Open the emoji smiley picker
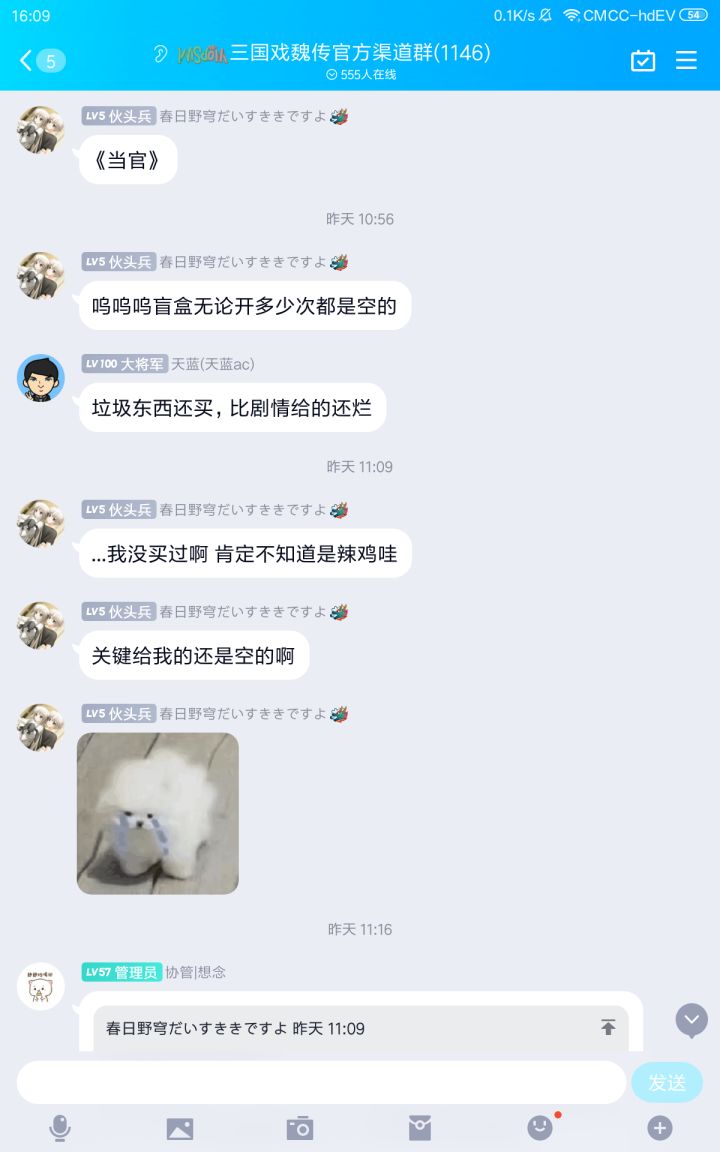Image resolution: width=720 pixels, height=1152 pixels. [540, 1128]
